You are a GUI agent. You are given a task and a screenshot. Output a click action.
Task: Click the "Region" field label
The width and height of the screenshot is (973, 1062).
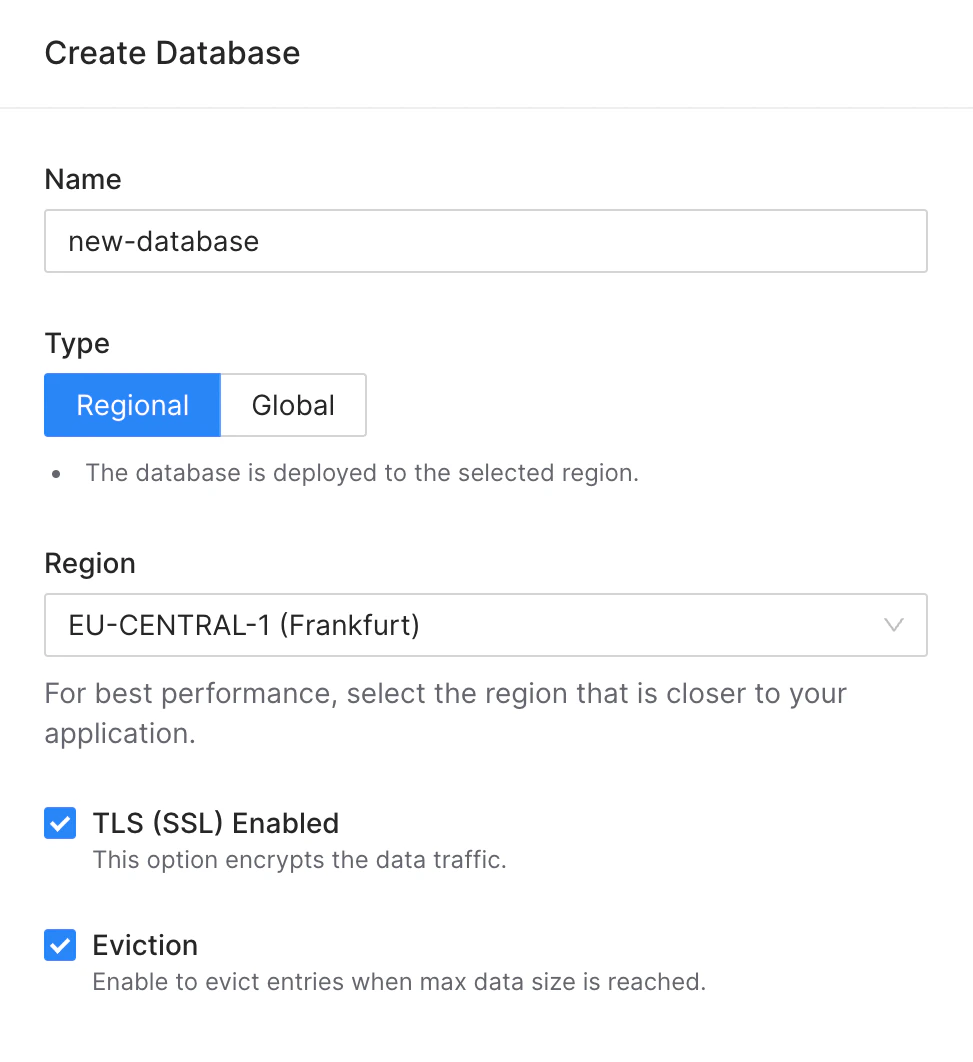(x=90, y=563)
